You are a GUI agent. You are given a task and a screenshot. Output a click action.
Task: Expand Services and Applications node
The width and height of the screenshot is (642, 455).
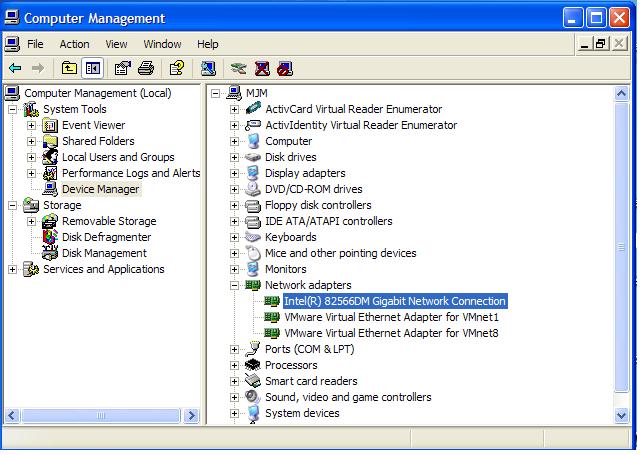13,269
